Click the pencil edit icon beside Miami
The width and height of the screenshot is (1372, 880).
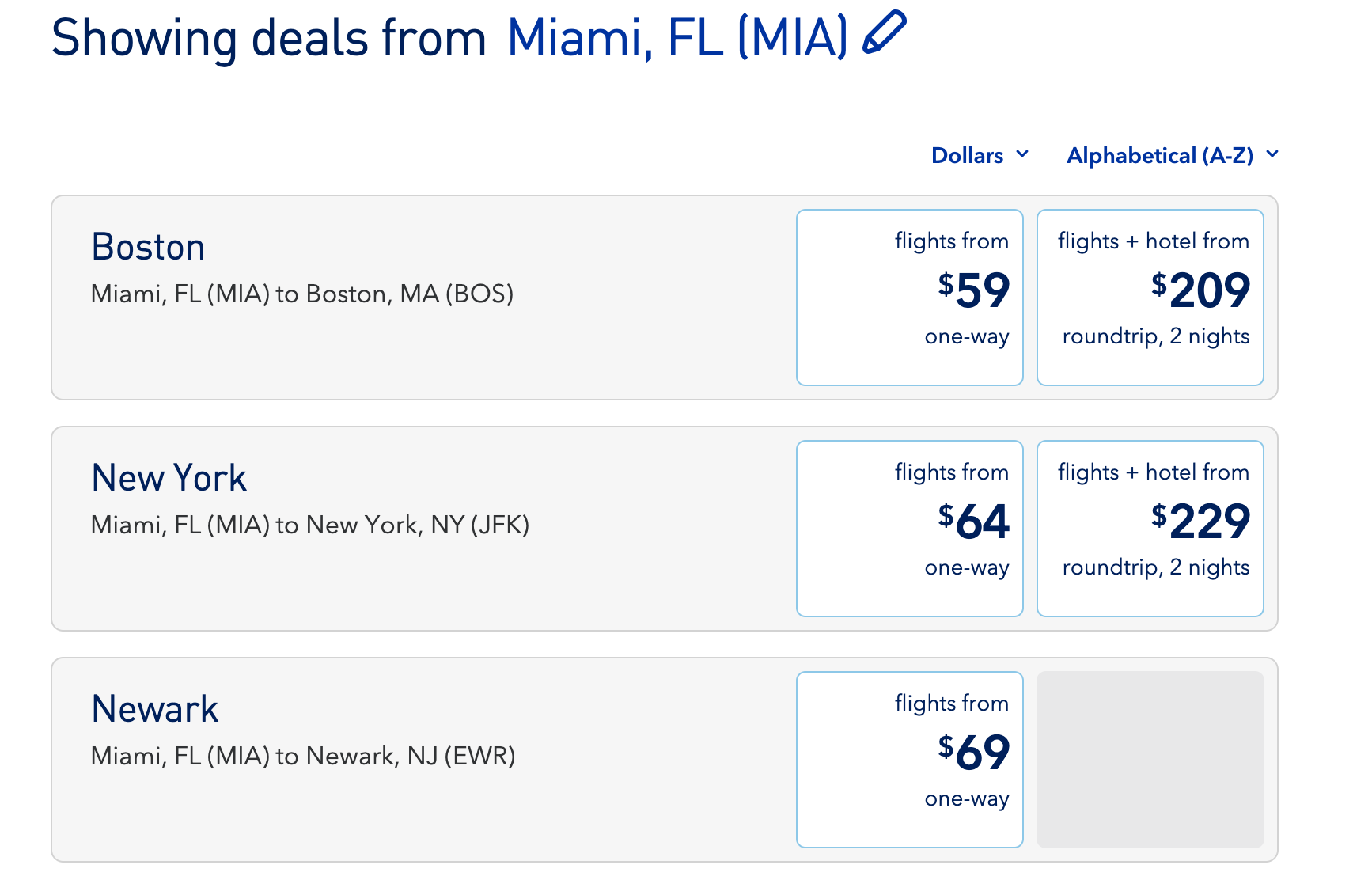click(884, 33)
